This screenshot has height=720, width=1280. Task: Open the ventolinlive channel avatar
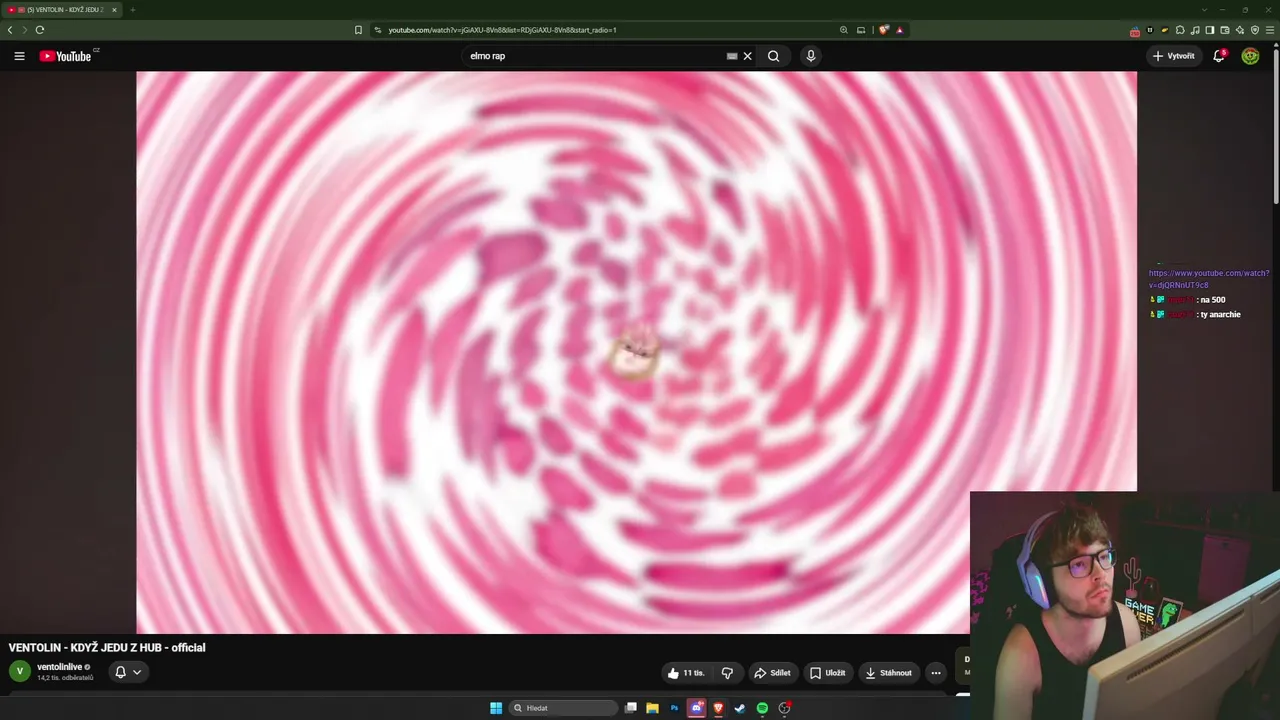point(19,671)
